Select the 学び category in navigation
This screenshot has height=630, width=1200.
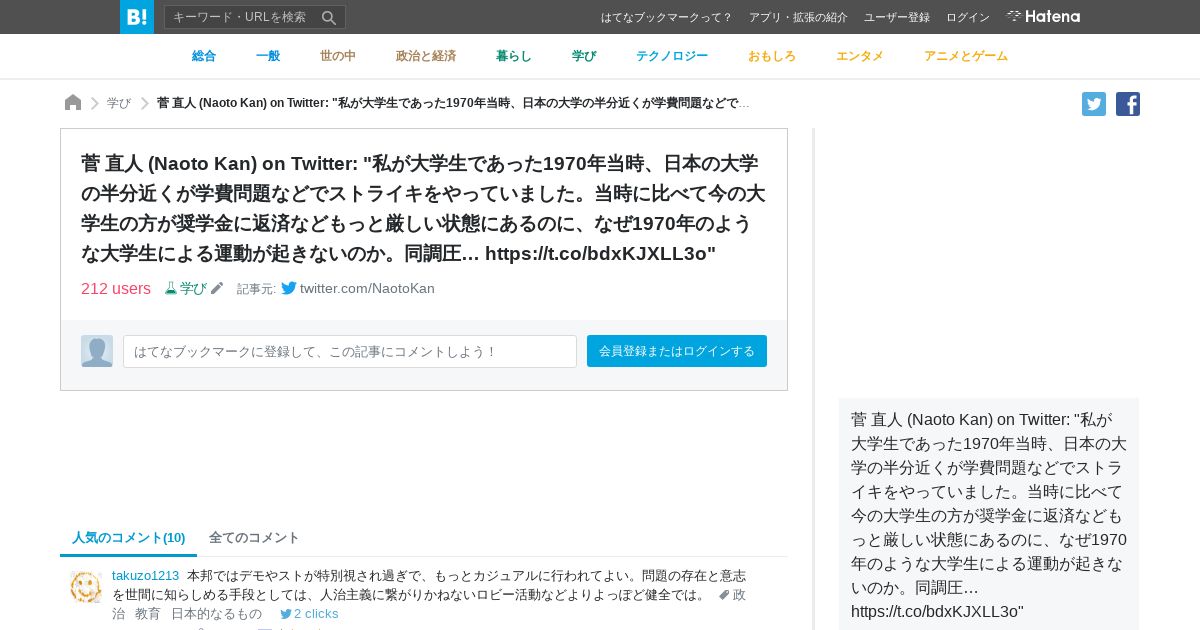point(584,56)
